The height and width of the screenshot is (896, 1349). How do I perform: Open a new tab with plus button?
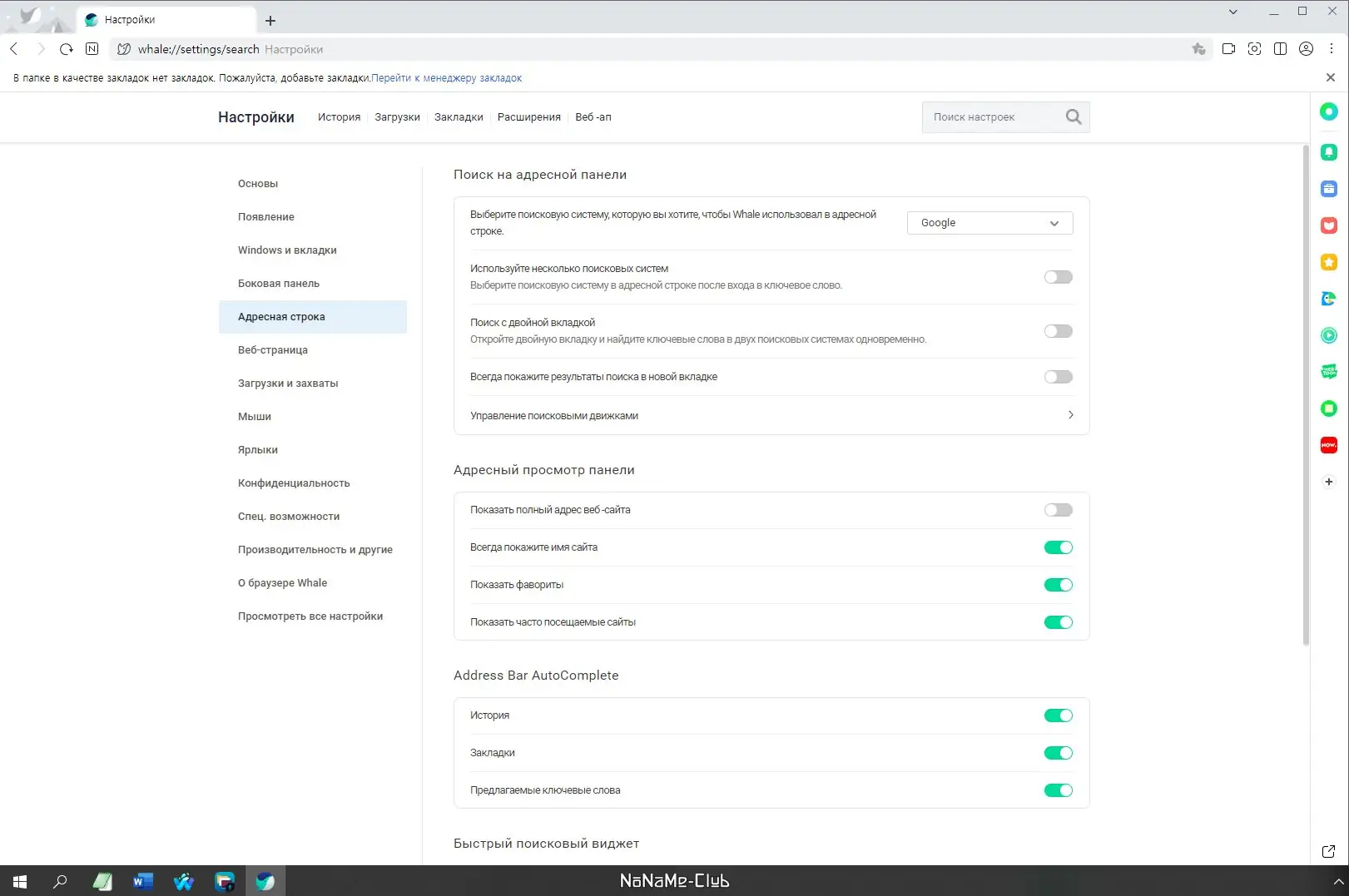point(270,21)
